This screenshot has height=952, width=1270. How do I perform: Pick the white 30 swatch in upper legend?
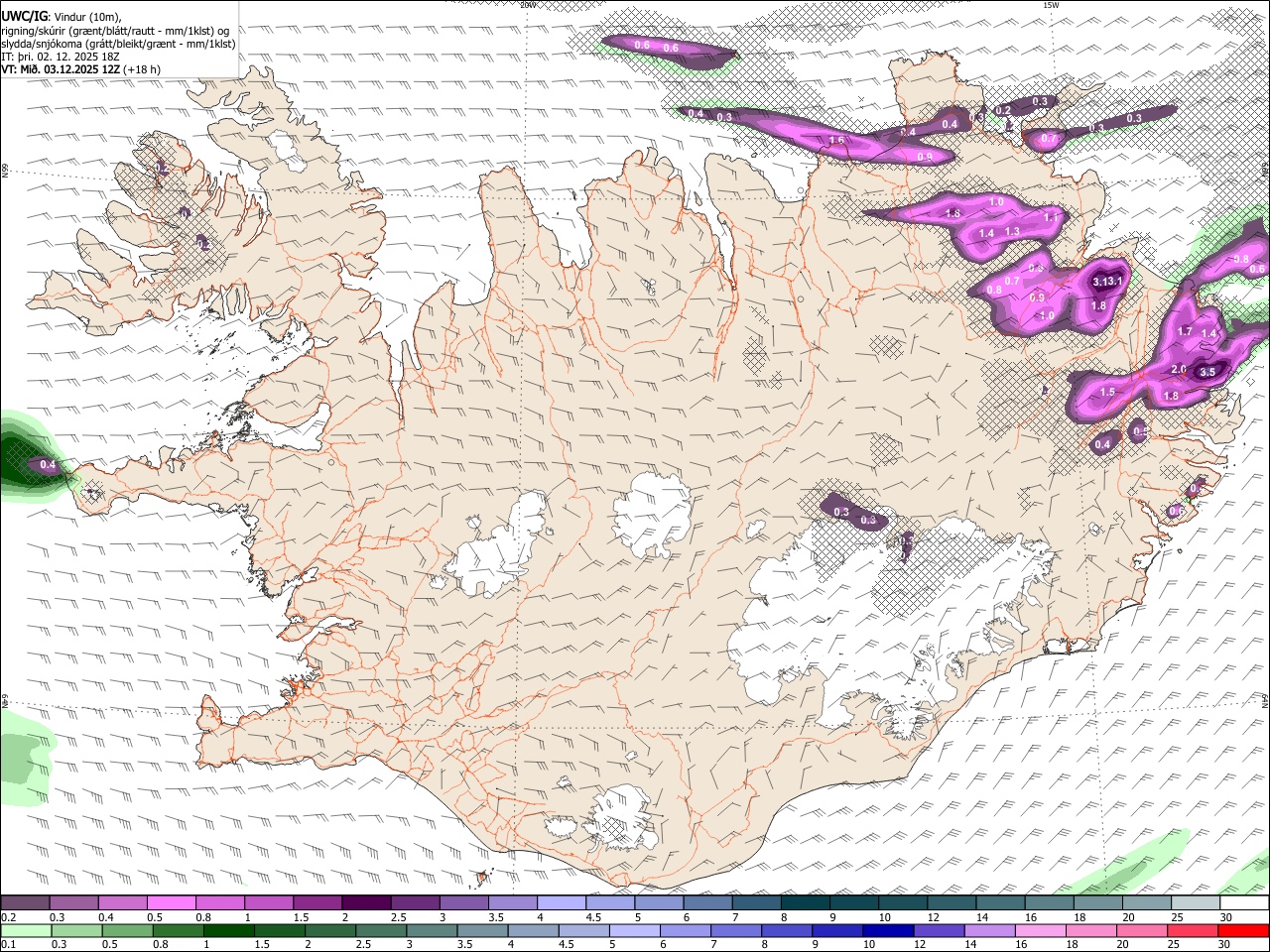pos(1243,903)
